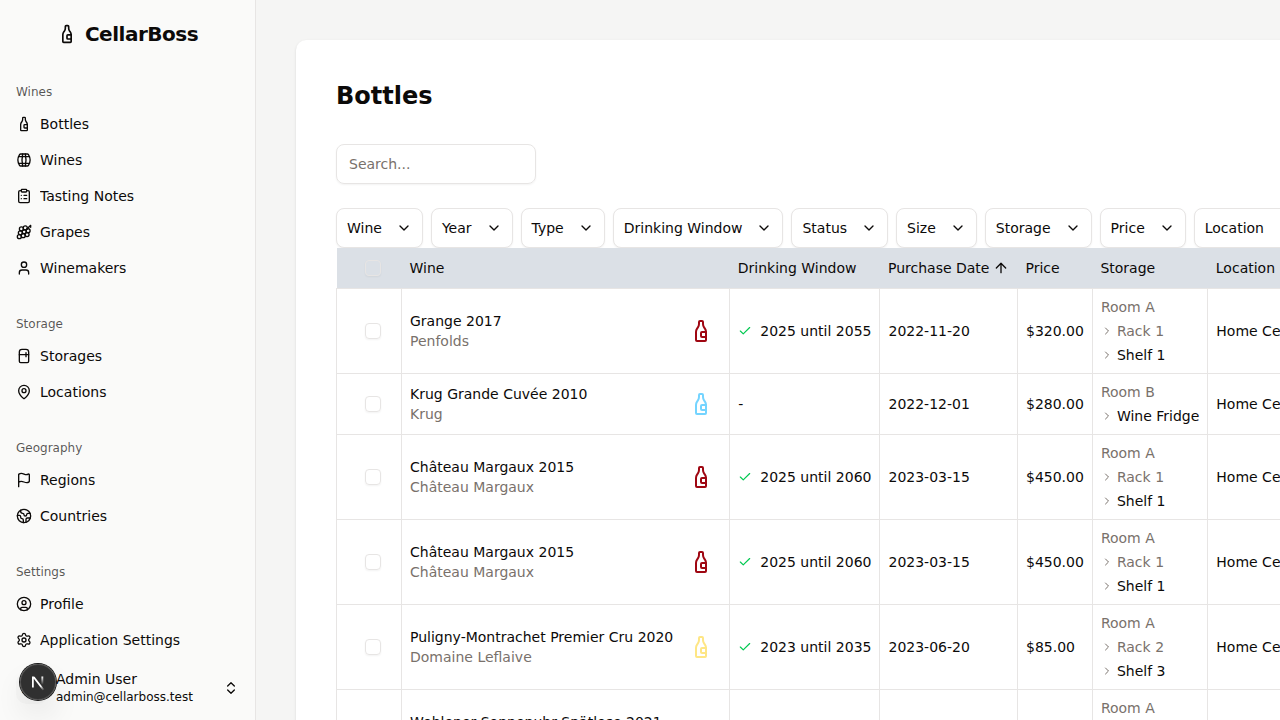Check the Puligny-Montrachet row checkbox
Screen dimensions: 1280x720
pyautogui.click(x=373, y=647)
